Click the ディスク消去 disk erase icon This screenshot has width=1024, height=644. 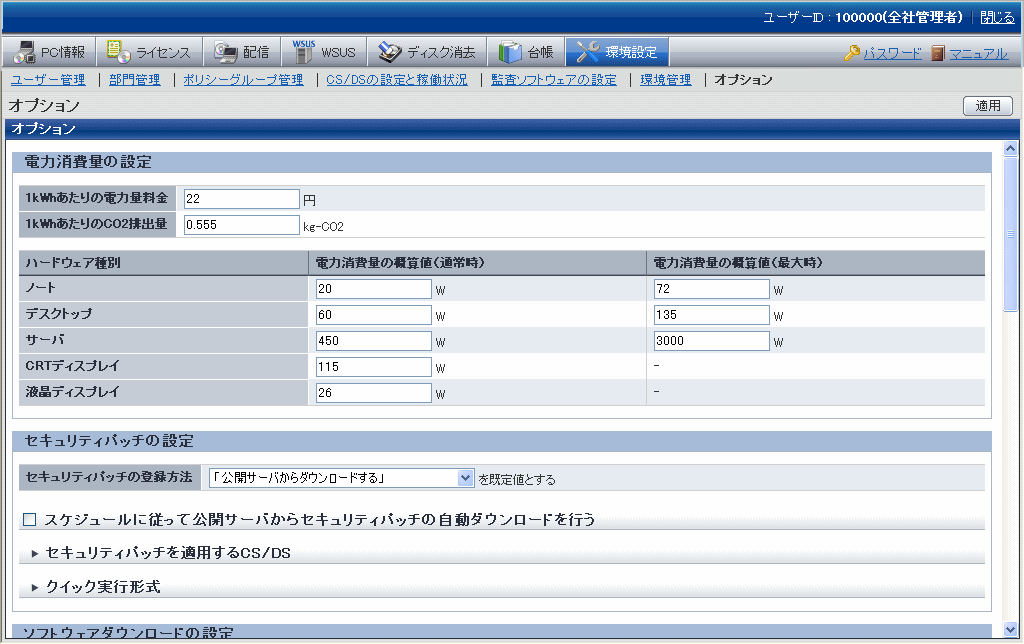coord(390,52)
